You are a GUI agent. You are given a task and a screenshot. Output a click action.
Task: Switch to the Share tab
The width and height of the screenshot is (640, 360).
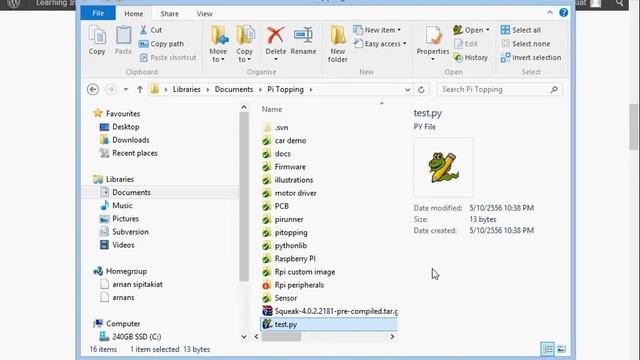pyautogui.click(x=169, y=13)
